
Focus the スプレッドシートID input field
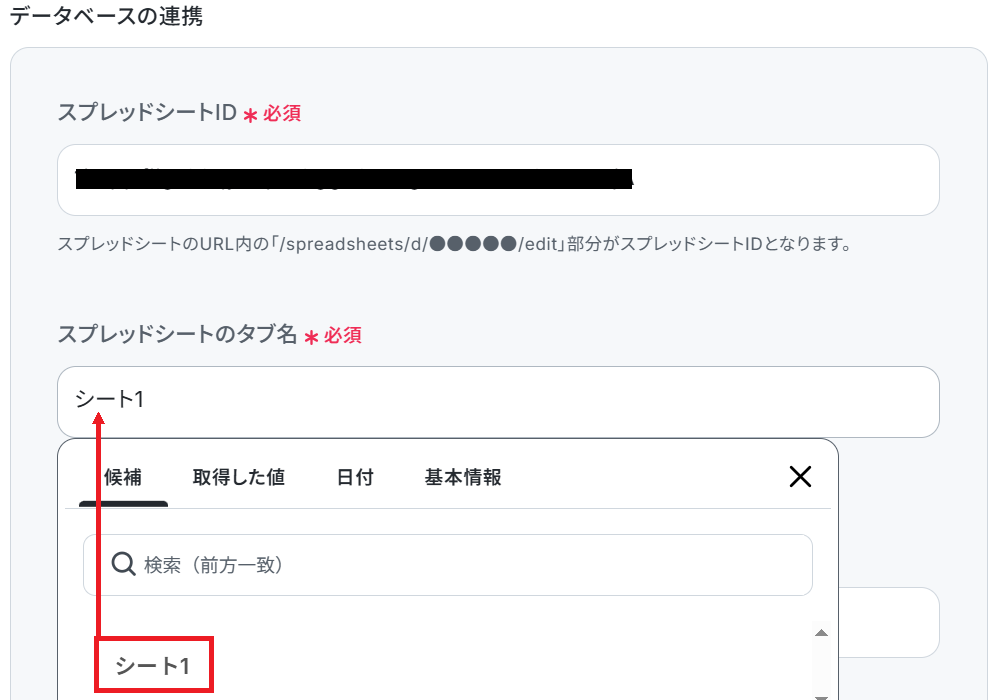tap(498, 180)
